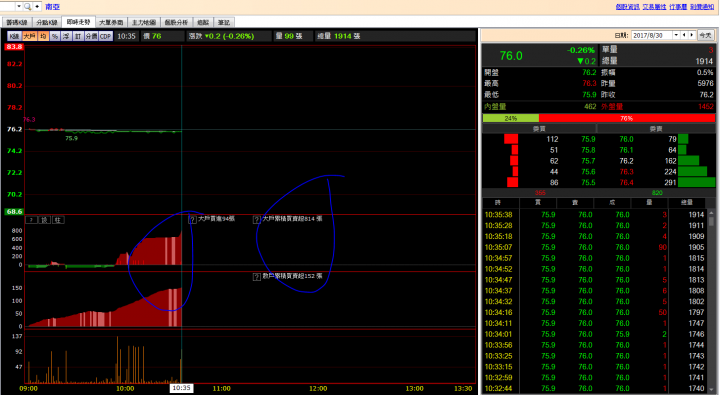Viewport: 720px width, 395px height.
Task: Toggle the 分價 price distribution button
Action: [x=91, y=36]
